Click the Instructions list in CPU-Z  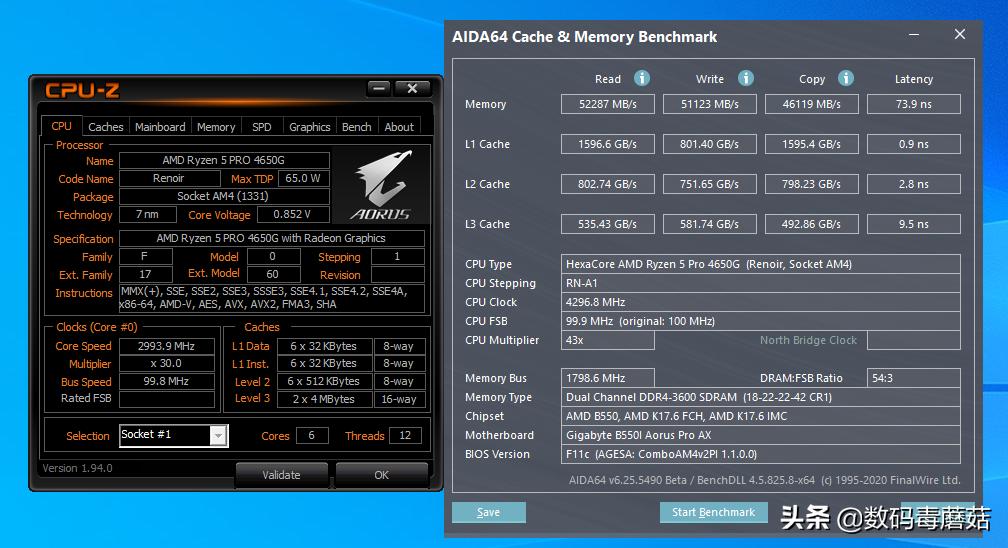click(271, 298)
